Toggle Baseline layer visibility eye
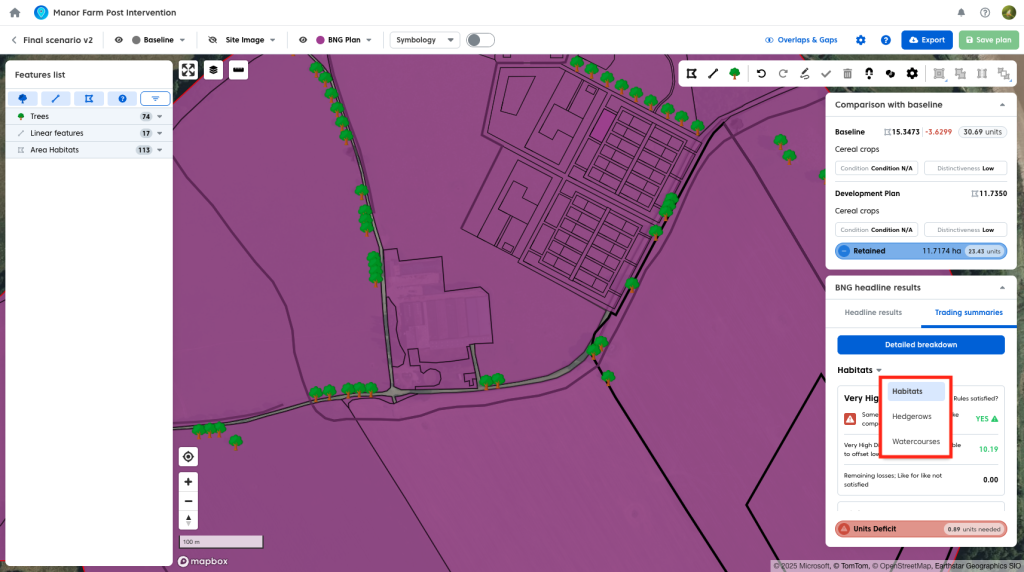Screen dimensions: 1024x572 [x=119, y=40]
